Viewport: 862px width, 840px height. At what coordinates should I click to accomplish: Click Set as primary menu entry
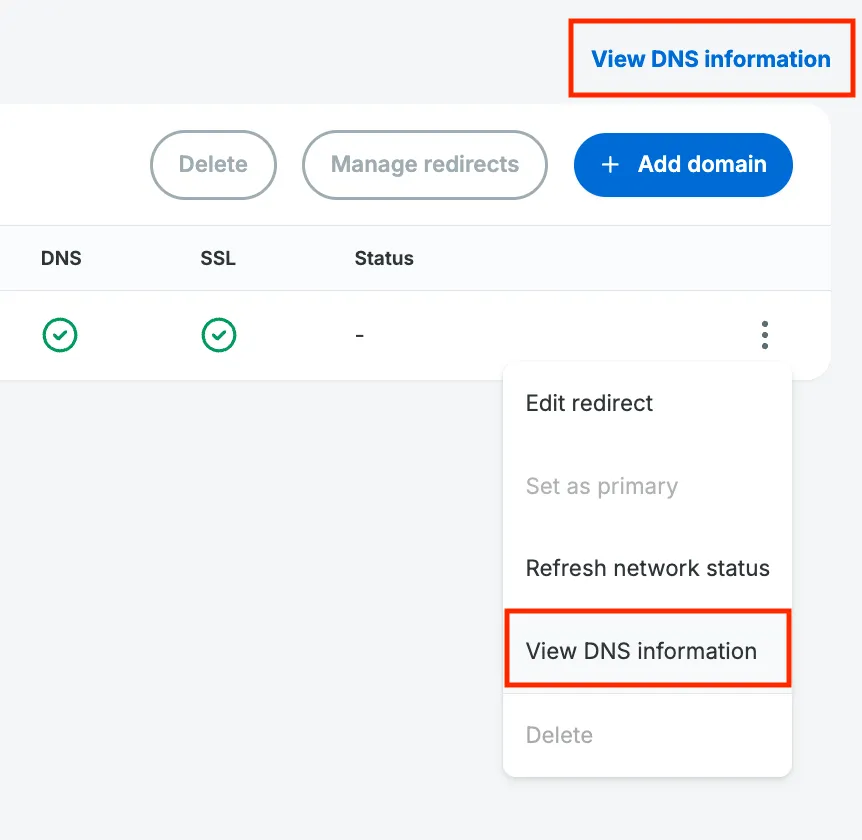601,486
